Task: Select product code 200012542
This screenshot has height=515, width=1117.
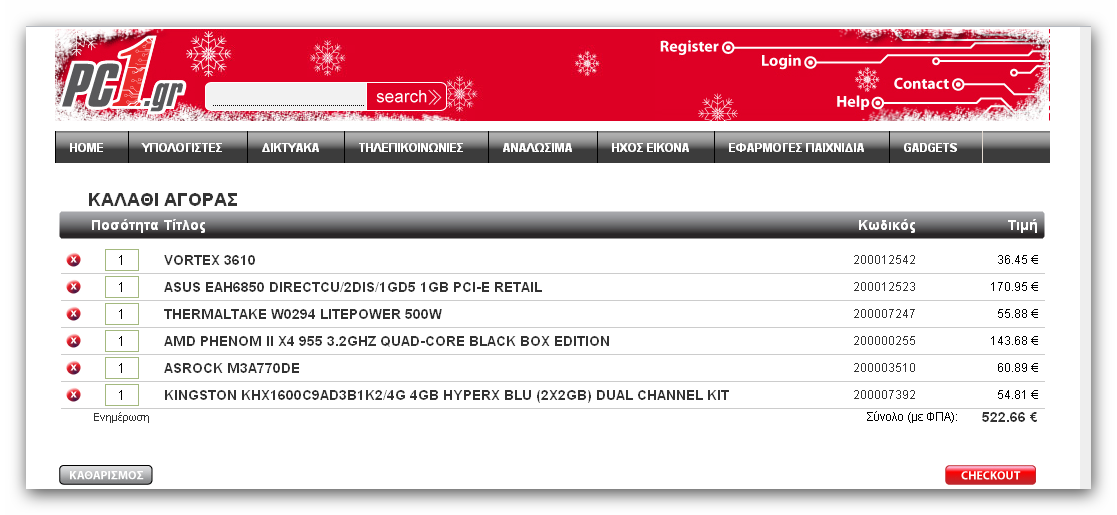Action: 884,260
